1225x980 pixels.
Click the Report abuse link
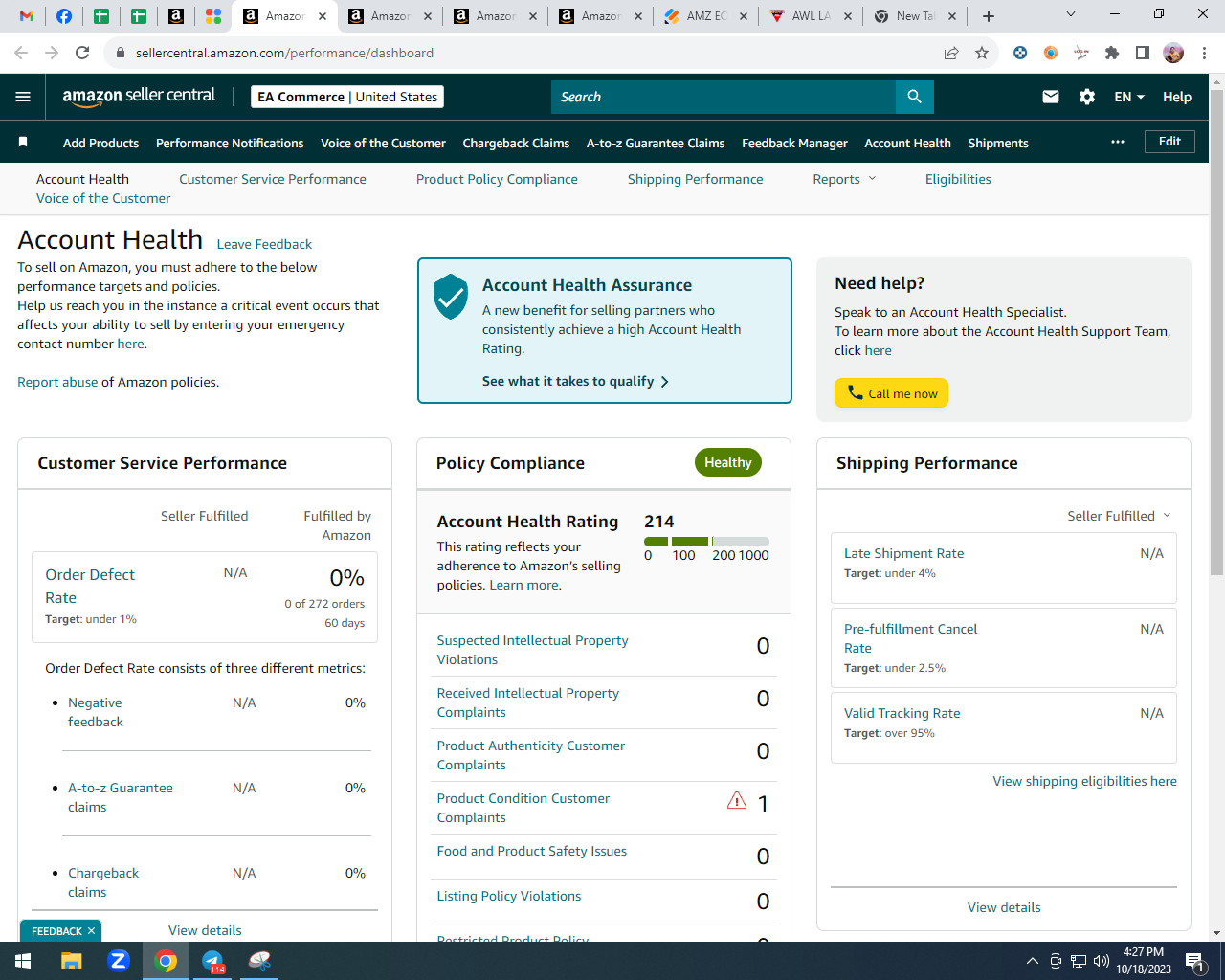[57, 382]
